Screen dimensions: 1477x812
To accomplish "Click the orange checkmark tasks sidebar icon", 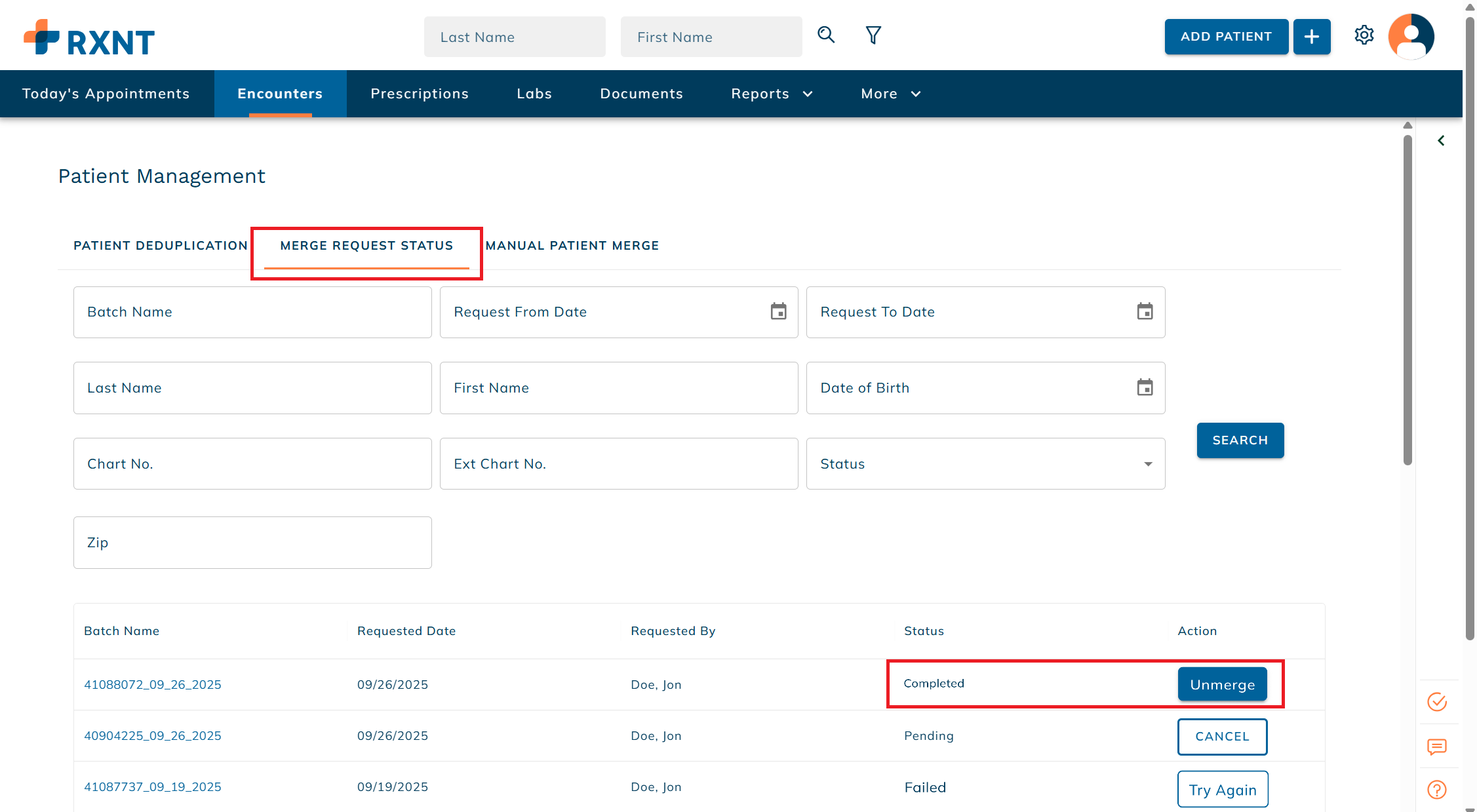I will pos(1437,702).
